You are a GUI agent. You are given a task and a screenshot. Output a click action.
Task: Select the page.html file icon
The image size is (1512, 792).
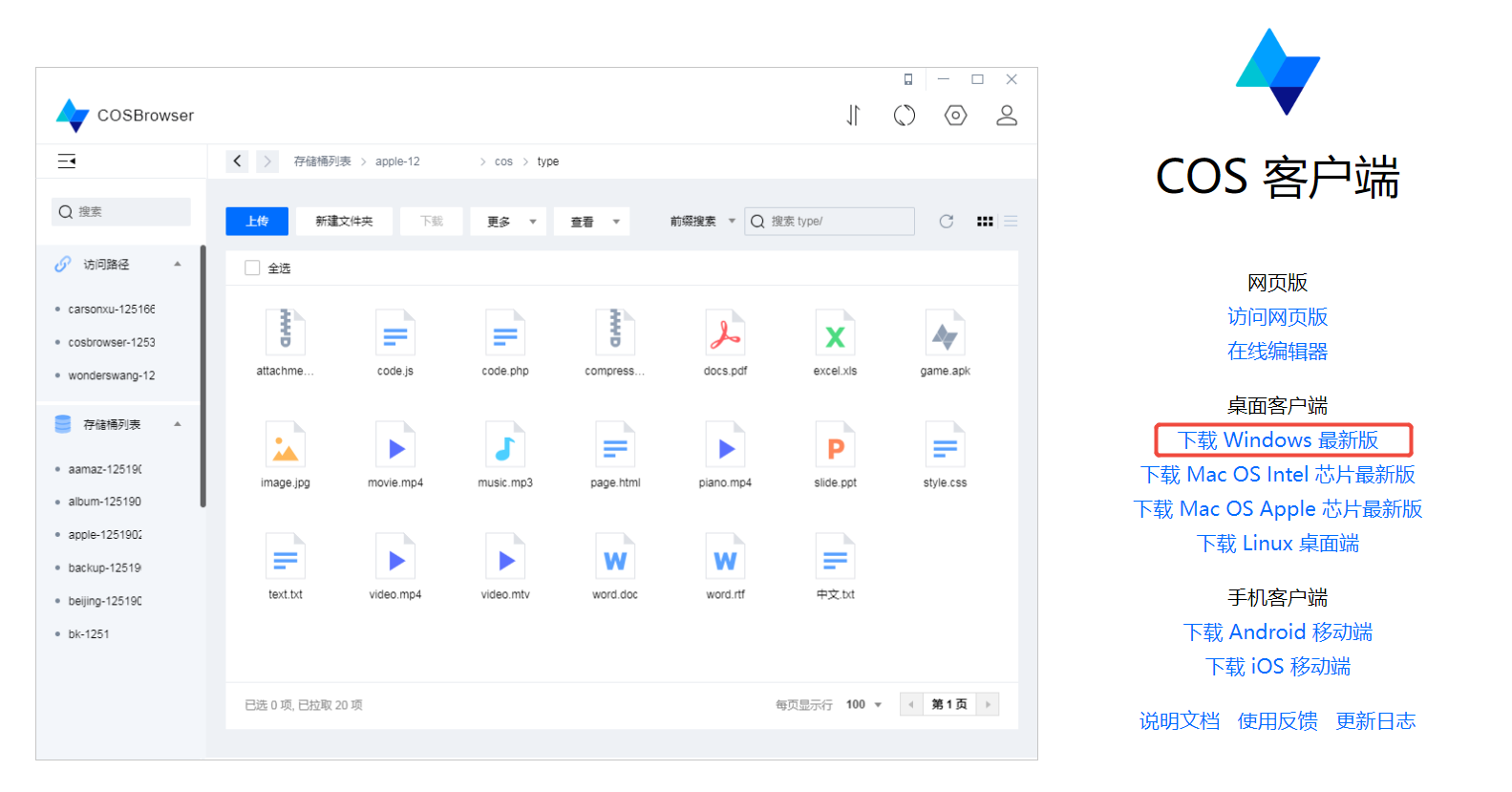[615, 444]
